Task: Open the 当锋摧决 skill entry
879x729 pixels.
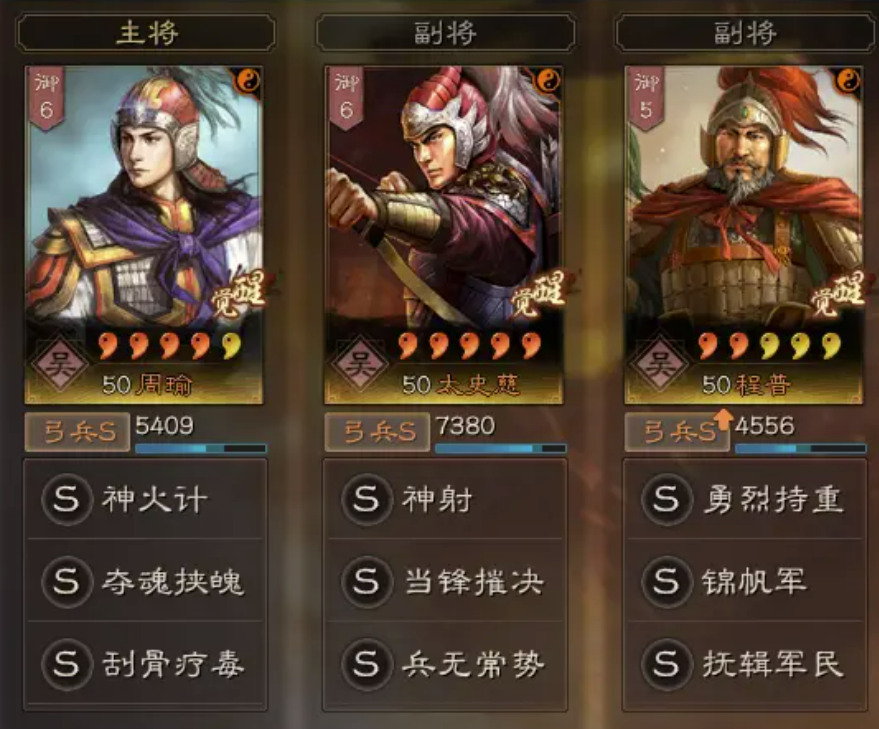Action: click(445, 581)
